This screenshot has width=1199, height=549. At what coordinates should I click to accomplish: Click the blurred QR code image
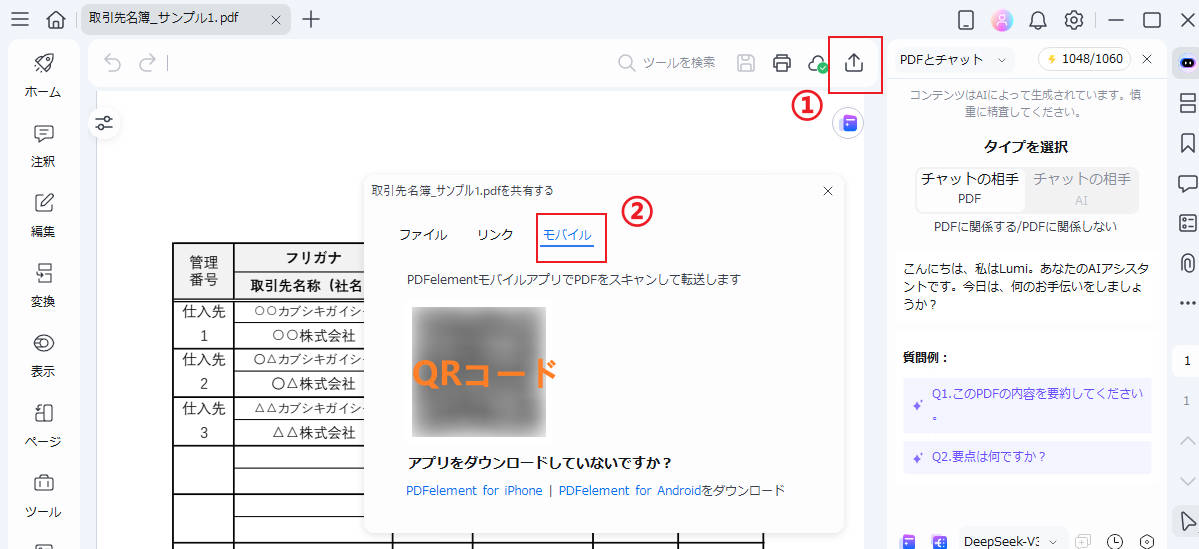click(479, 372)
